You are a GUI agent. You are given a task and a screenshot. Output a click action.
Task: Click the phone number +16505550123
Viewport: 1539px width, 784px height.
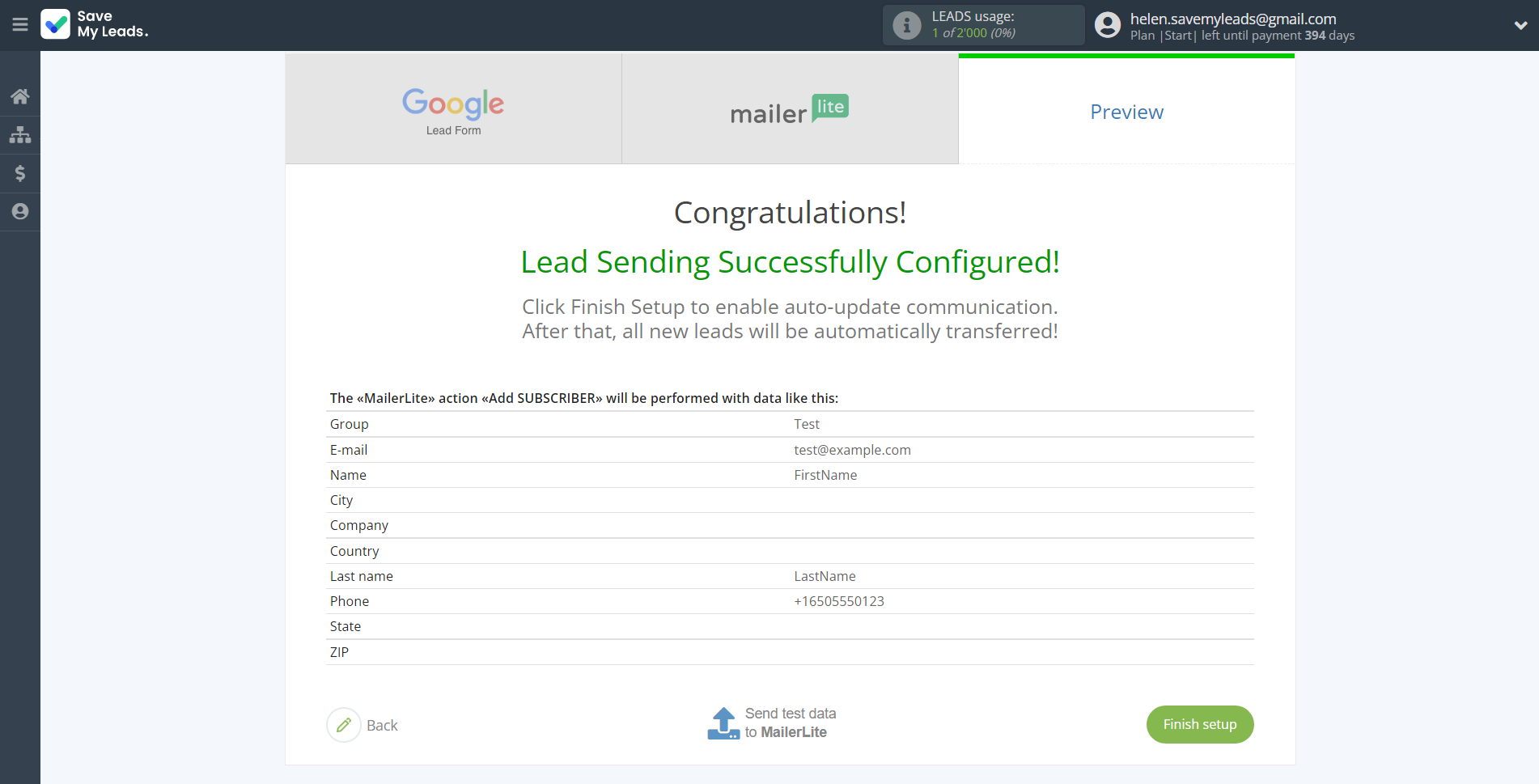[839, 601]
